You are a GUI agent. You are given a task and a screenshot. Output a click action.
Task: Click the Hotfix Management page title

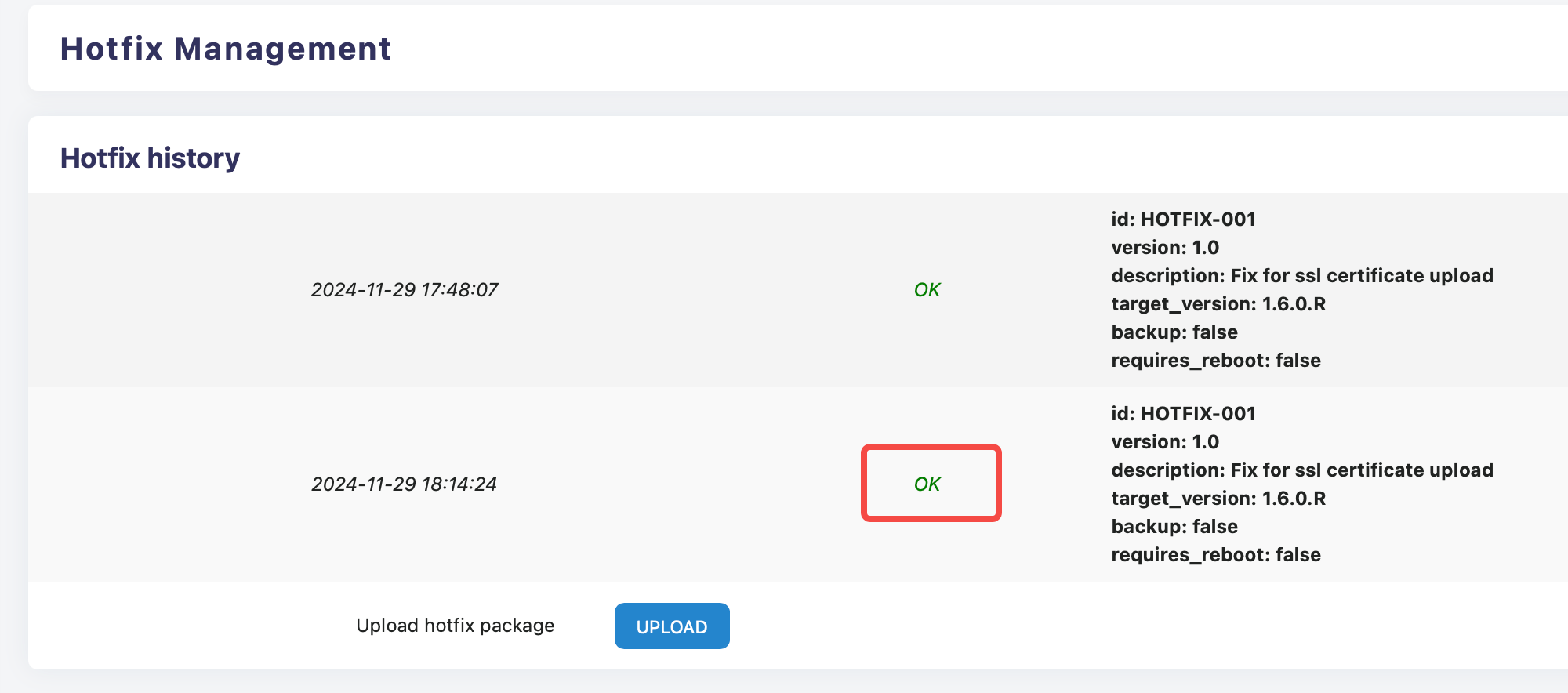click(225, 49)
